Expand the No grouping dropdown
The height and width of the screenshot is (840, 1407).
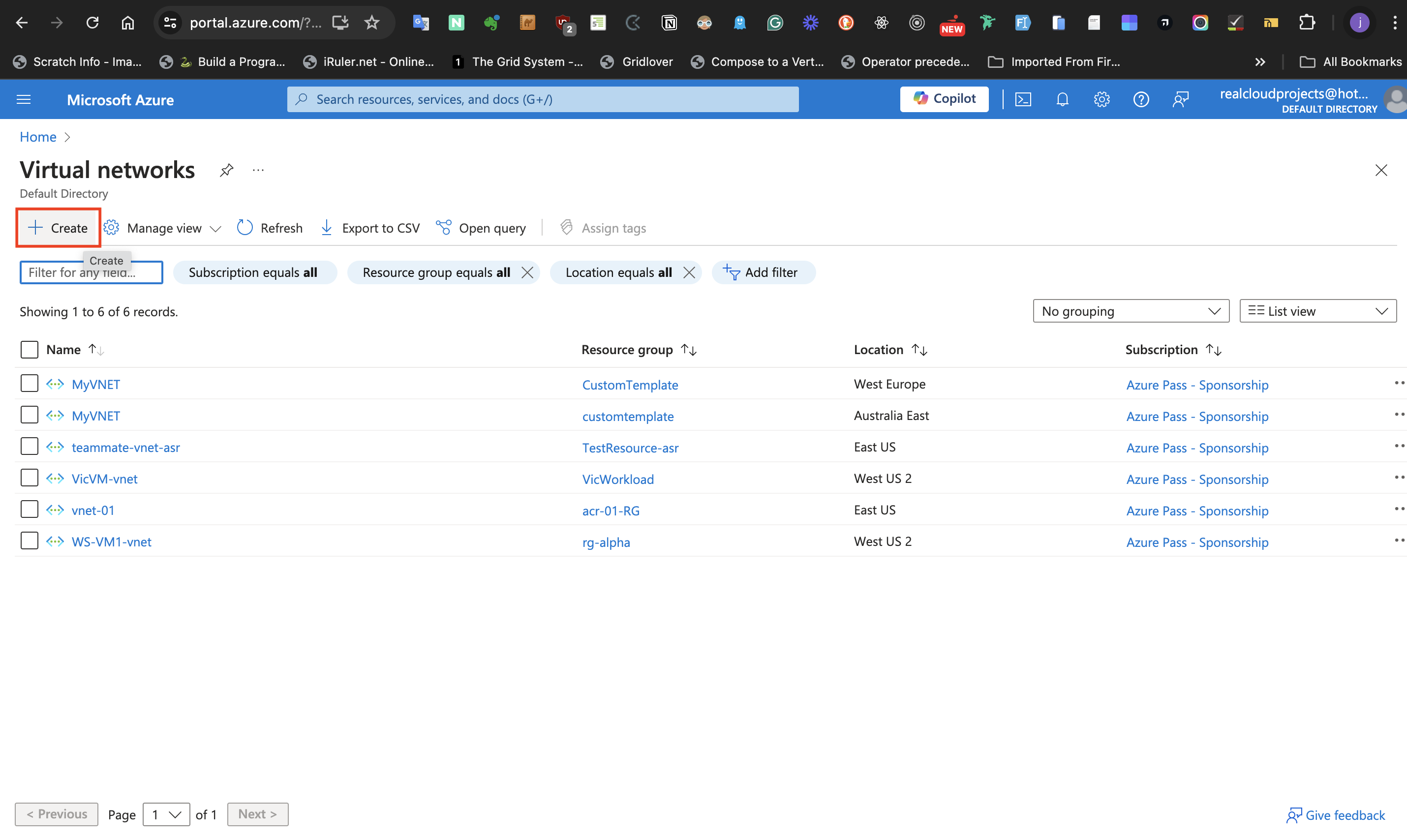click(x=1131, y=311)
